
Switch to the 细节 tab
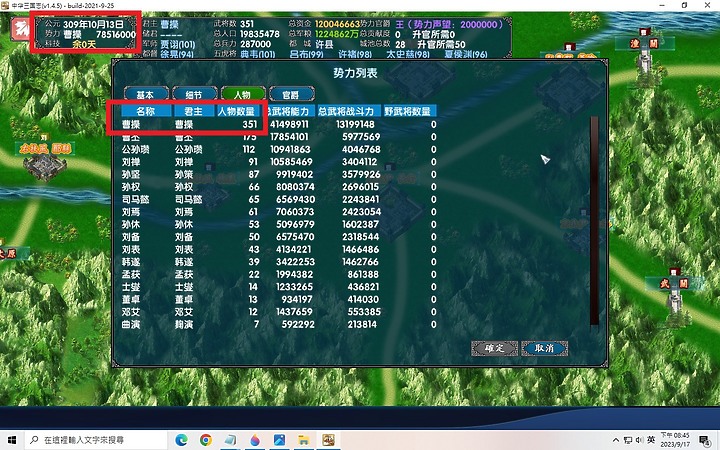194,94
